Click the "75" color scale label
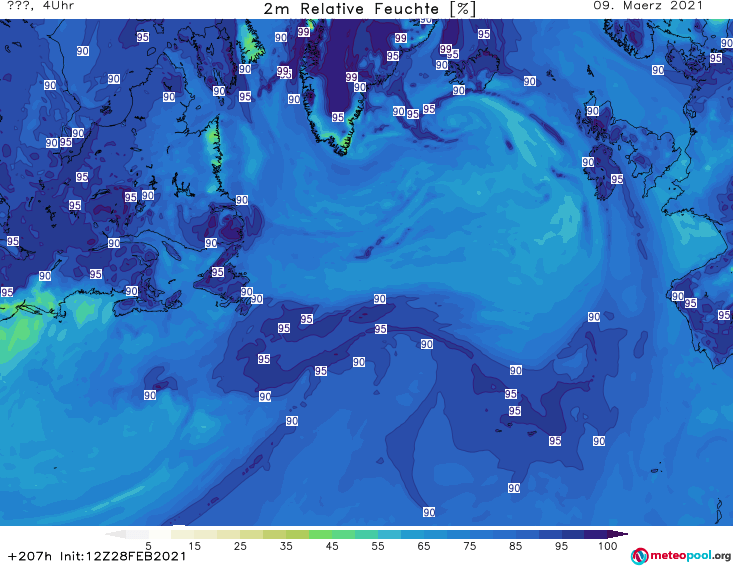The image size is (733, 566). coord(470,546)
